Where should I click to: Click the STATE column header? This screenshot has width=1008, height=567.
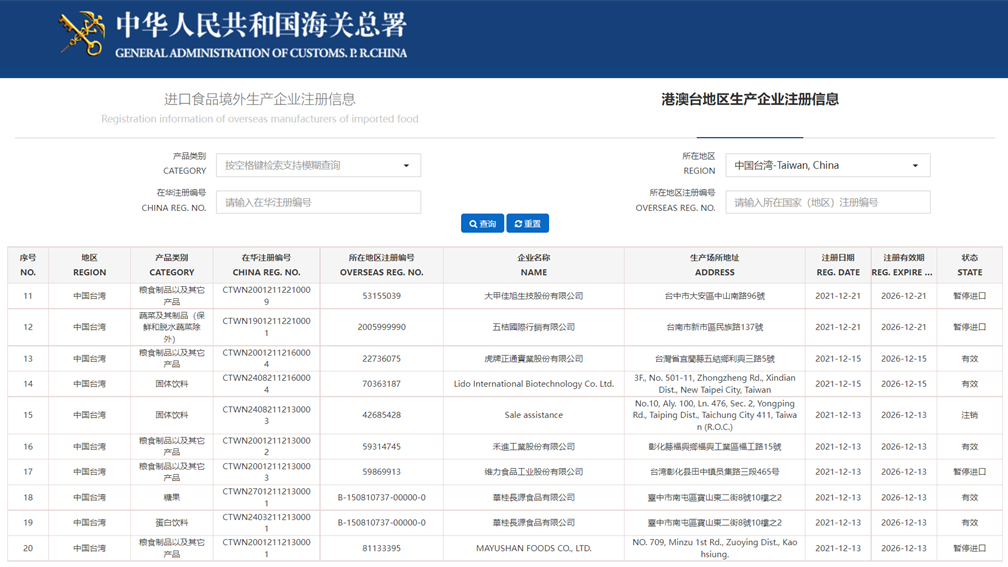(x=969, y=265)
